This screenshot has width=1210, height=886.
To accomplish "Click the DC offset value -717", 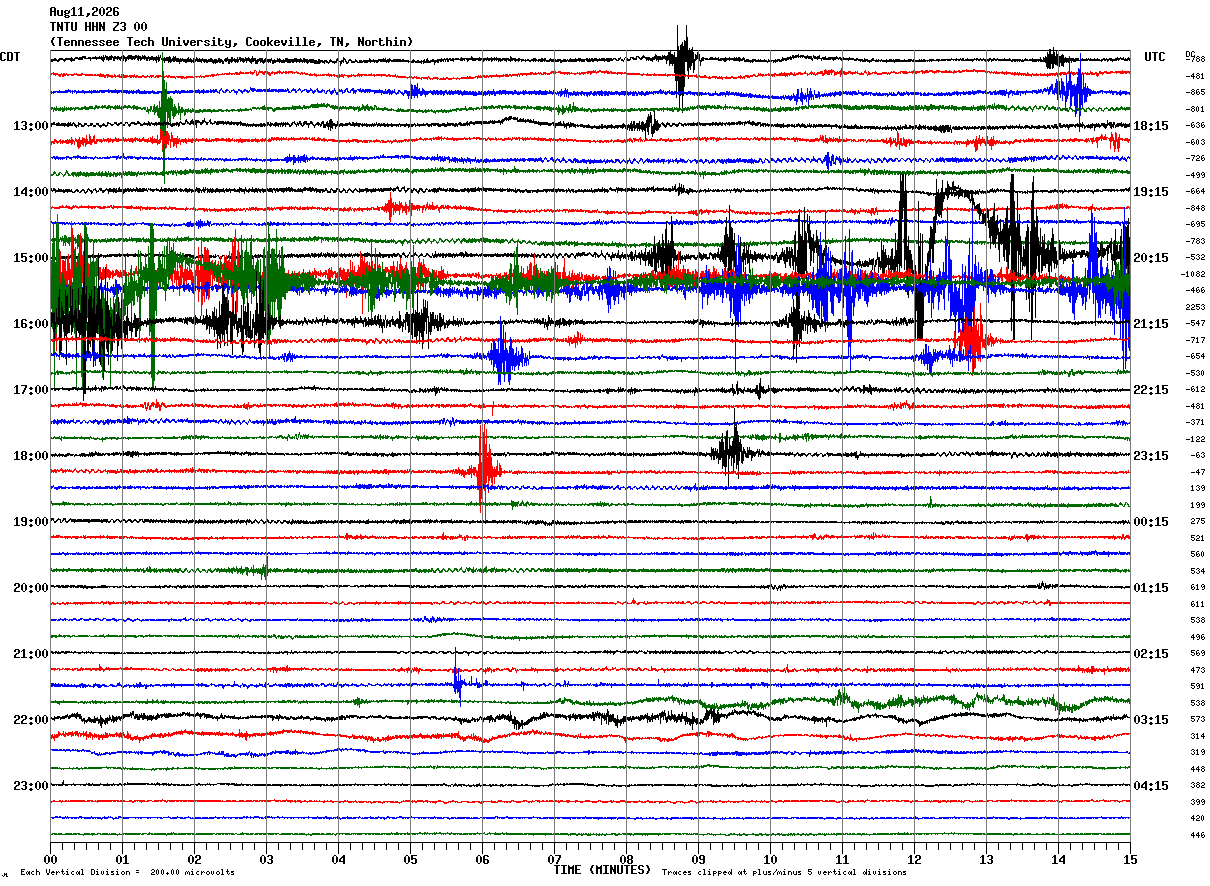I will coord(1196,340).
